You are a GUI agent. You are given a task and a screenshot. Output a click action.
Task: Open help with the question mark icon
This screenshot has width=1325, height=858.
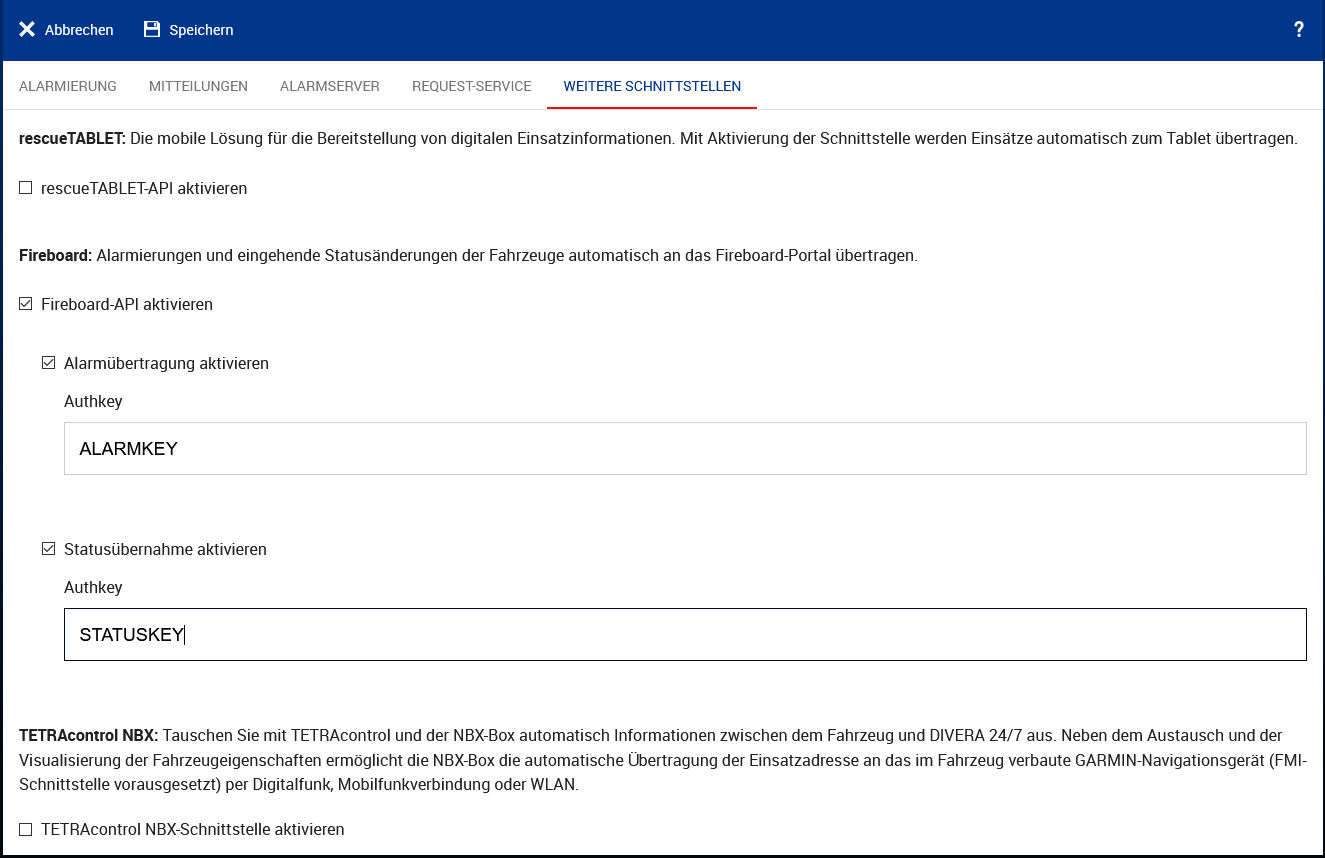point(1298,30)
